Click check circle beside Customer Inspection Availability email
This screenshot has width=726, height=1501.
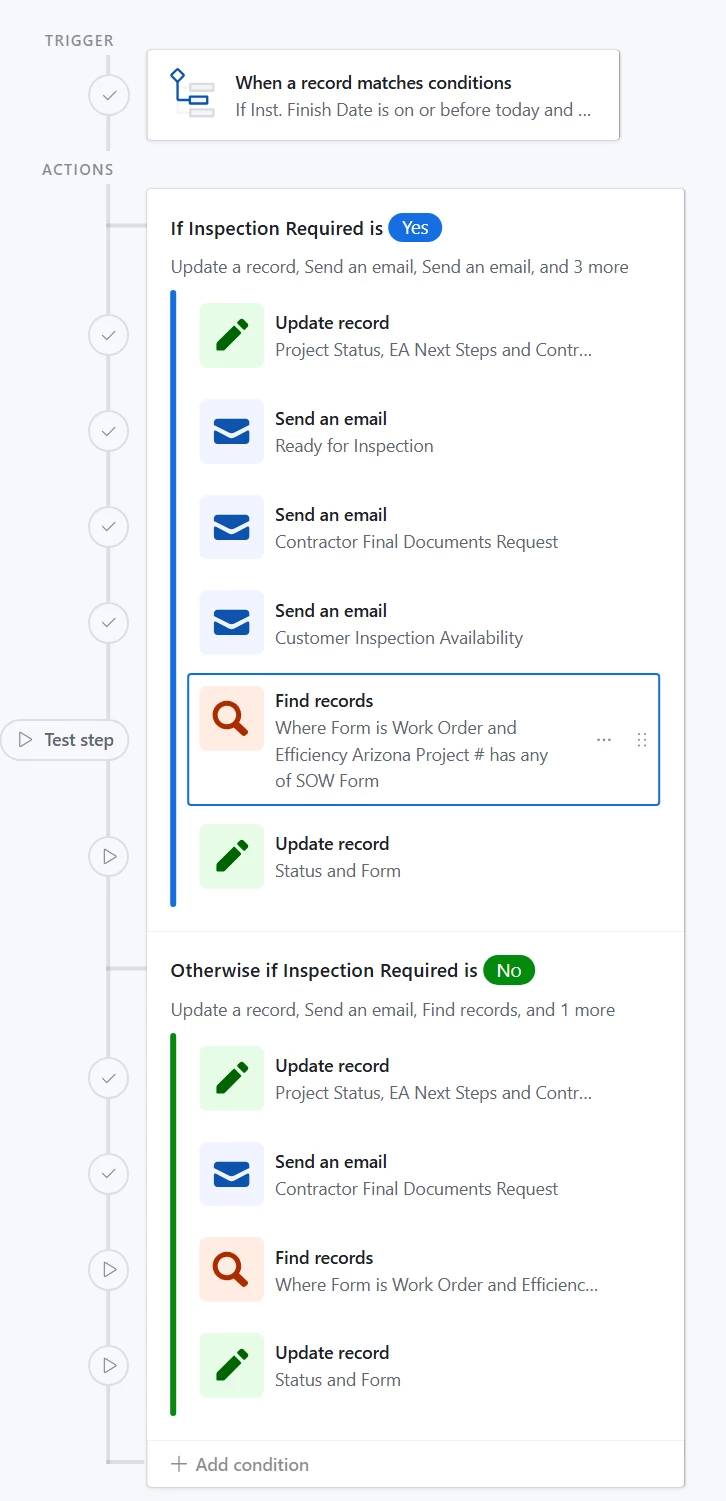click(109, 623)
